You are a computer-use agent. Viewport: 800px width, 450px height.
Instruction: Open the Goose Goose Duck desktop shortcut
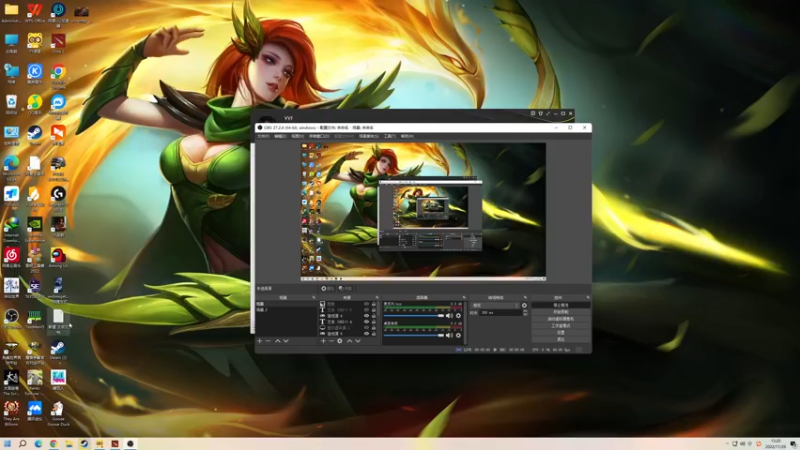coord(58,413)
